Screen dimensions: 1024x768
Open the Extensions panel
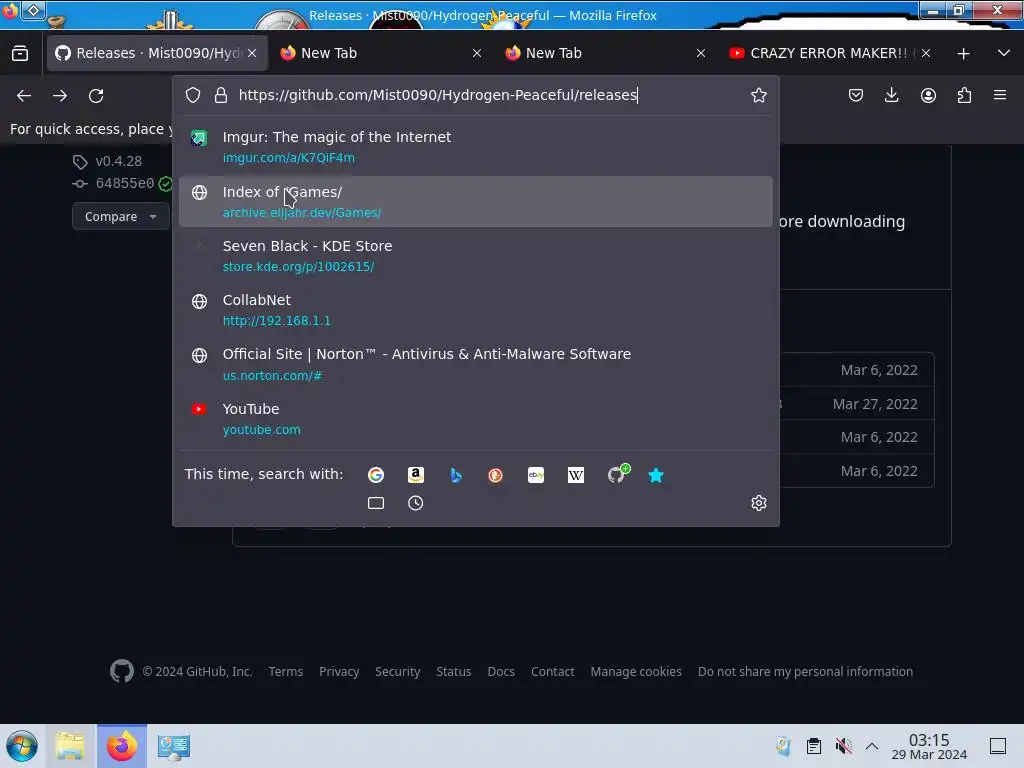(x=964, y=95)
